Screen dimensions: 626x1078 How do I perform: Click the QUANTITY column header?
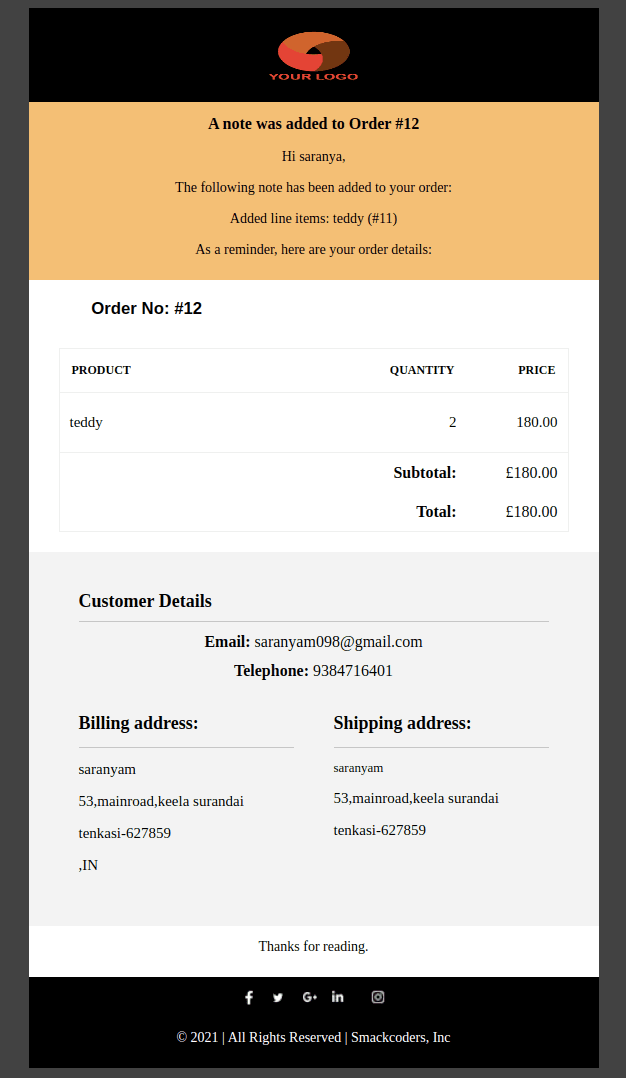[x=422, y=370]
